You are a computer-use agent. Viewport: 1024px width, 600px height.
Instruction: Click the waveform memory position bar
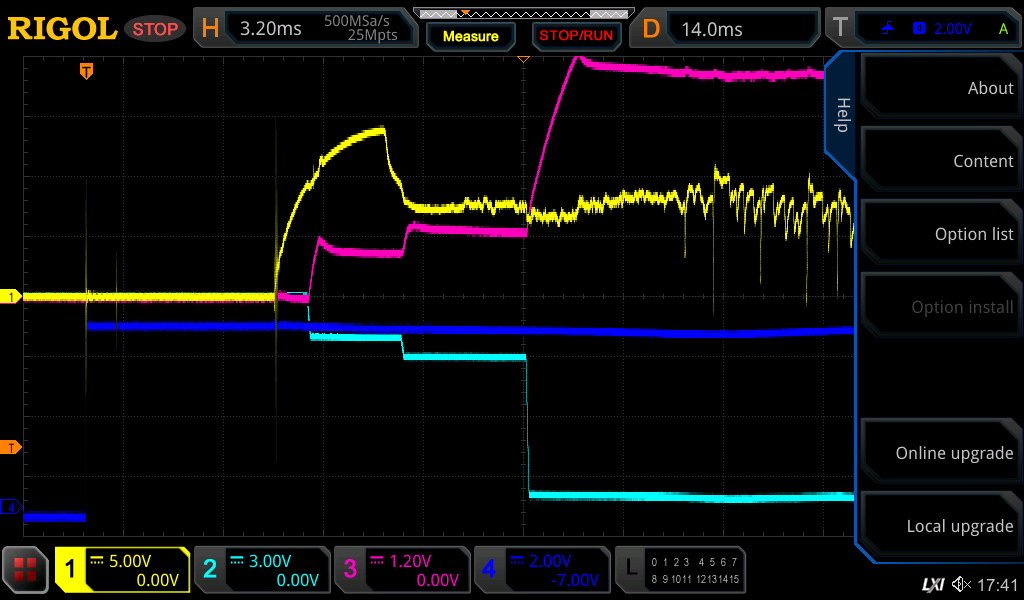[522, 14]
